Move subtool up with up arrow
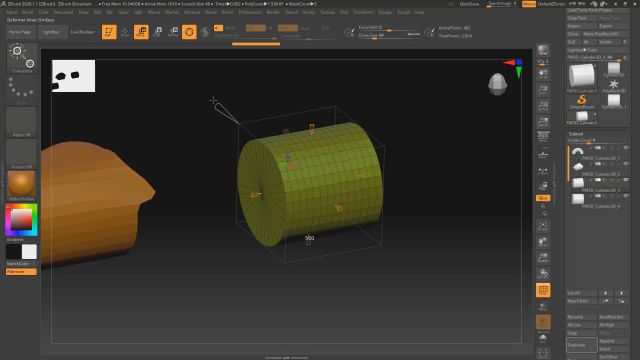 tap(606, 293)
